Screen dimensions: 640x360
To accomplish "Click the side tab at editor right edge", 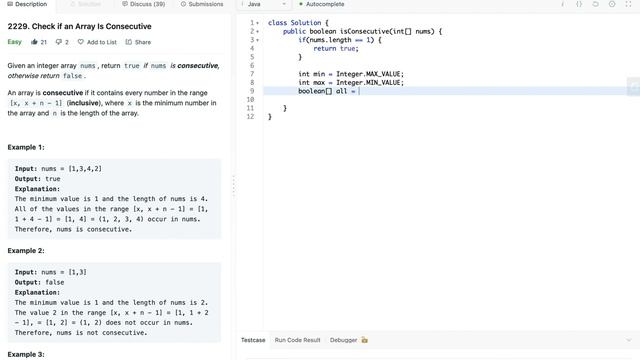I will pos(633,87).
